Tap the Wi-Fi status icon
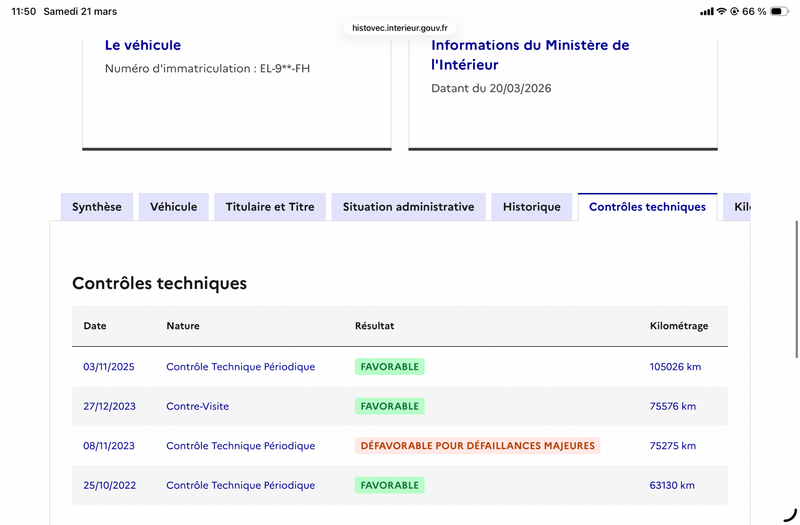Screen dimensions: 800x525 [x=721, y=11]
